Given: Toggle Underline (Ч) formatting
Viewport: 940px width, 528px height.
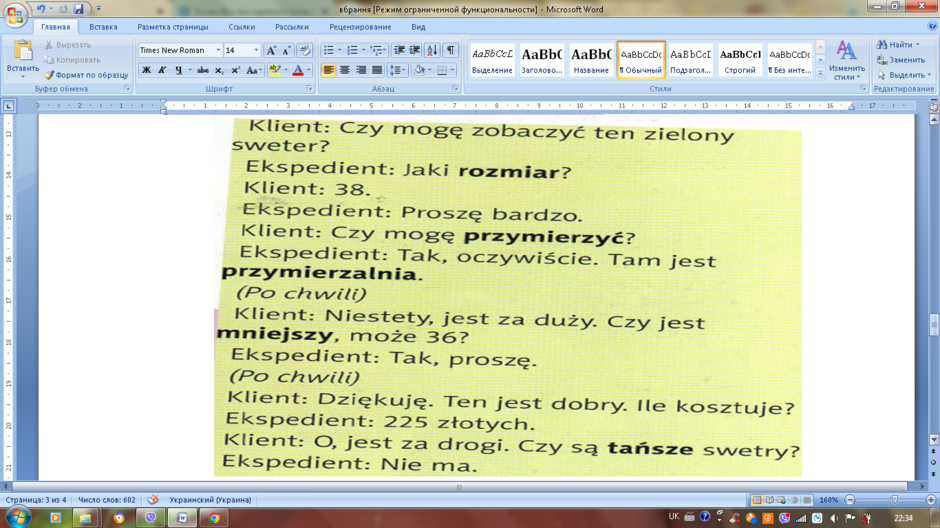Looking at the screenshot, I should [178, 70].
